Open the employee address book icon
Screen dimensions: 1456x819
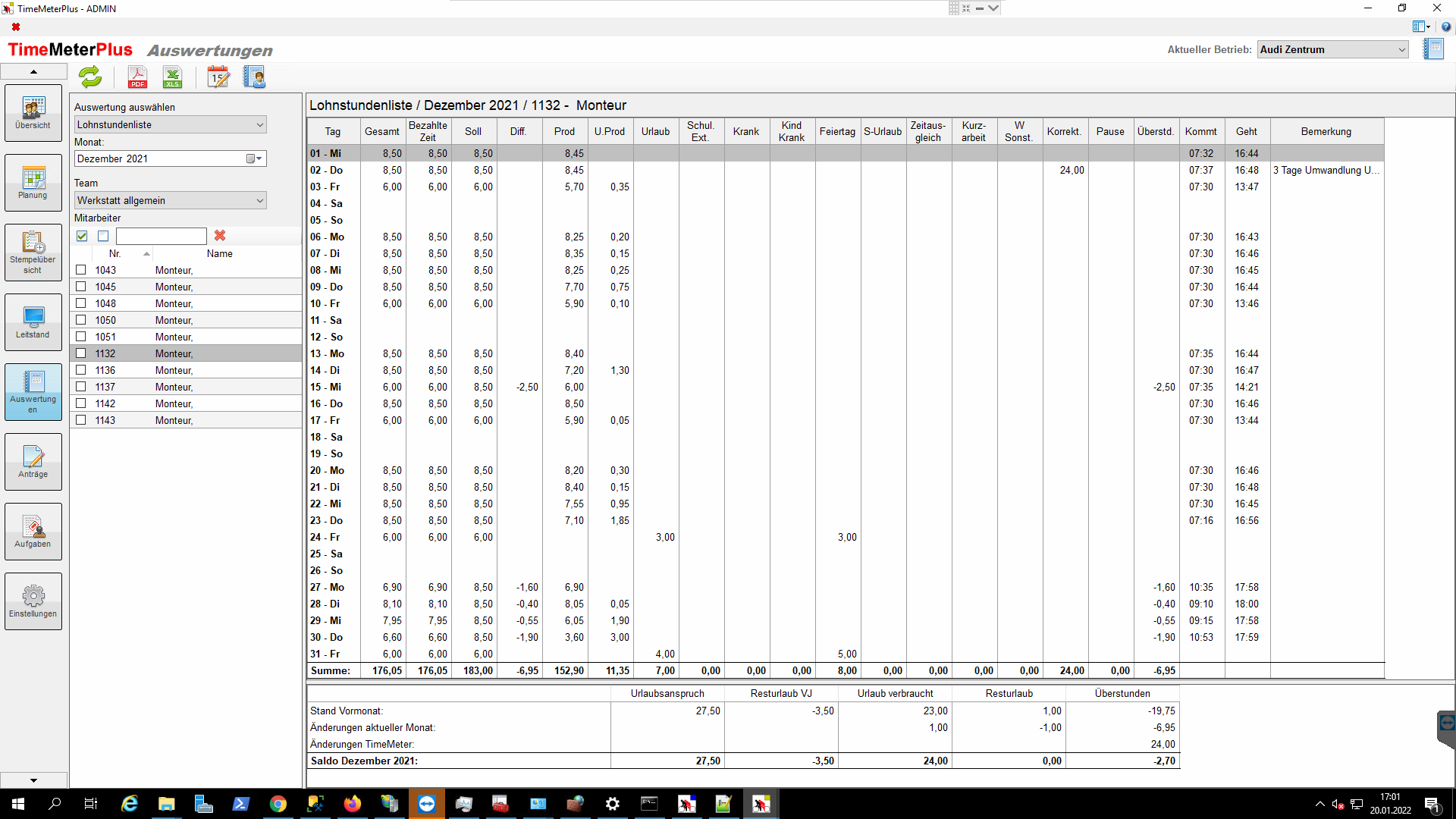[x=254, y=77]
